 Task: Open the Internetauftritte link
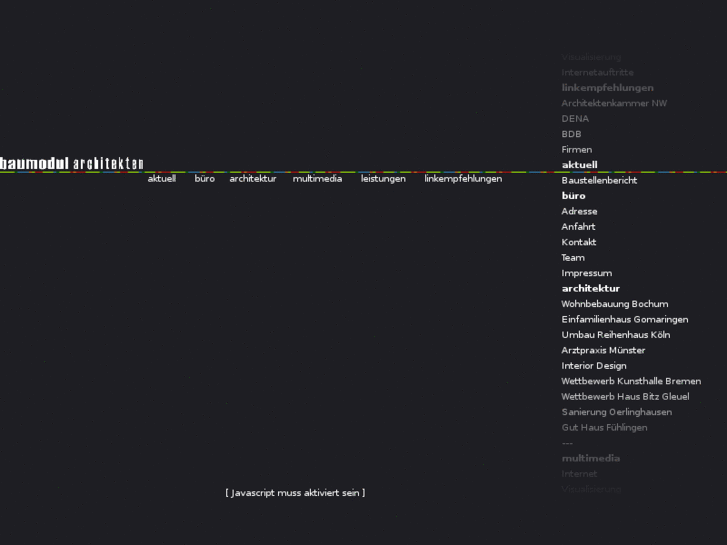(x=597, y=72)
